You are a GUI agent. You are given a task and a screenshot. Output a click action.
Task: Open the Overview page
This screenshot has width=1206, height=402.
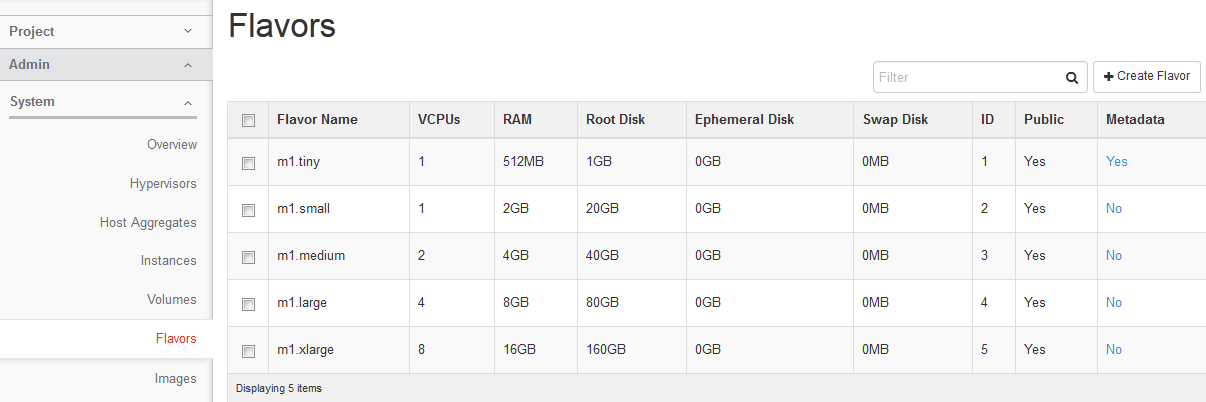point(172,145)
